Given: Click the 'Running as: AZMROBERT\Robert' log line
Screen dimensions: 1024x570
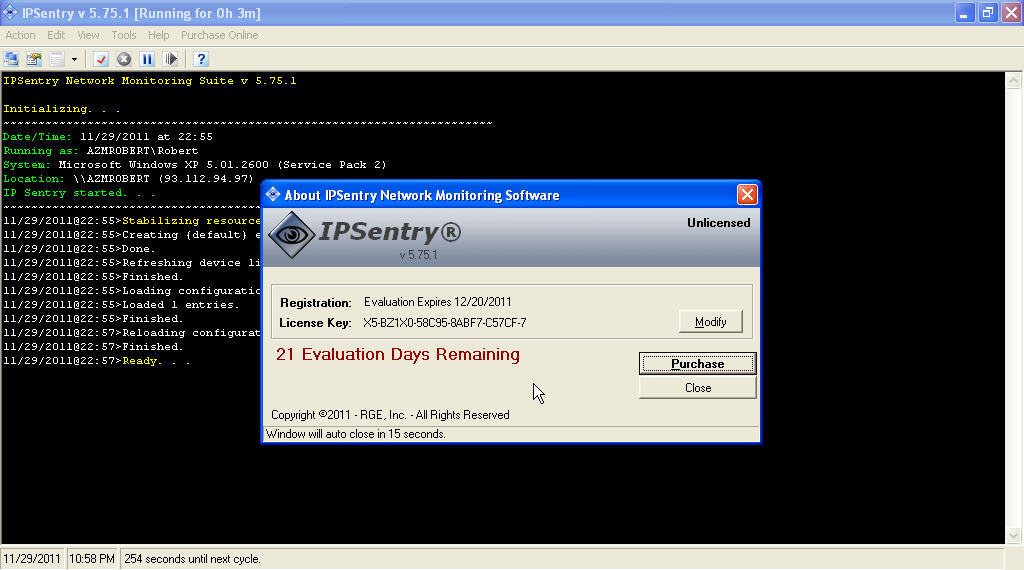Looking at the screenshot, I should [x=101, y=151].
